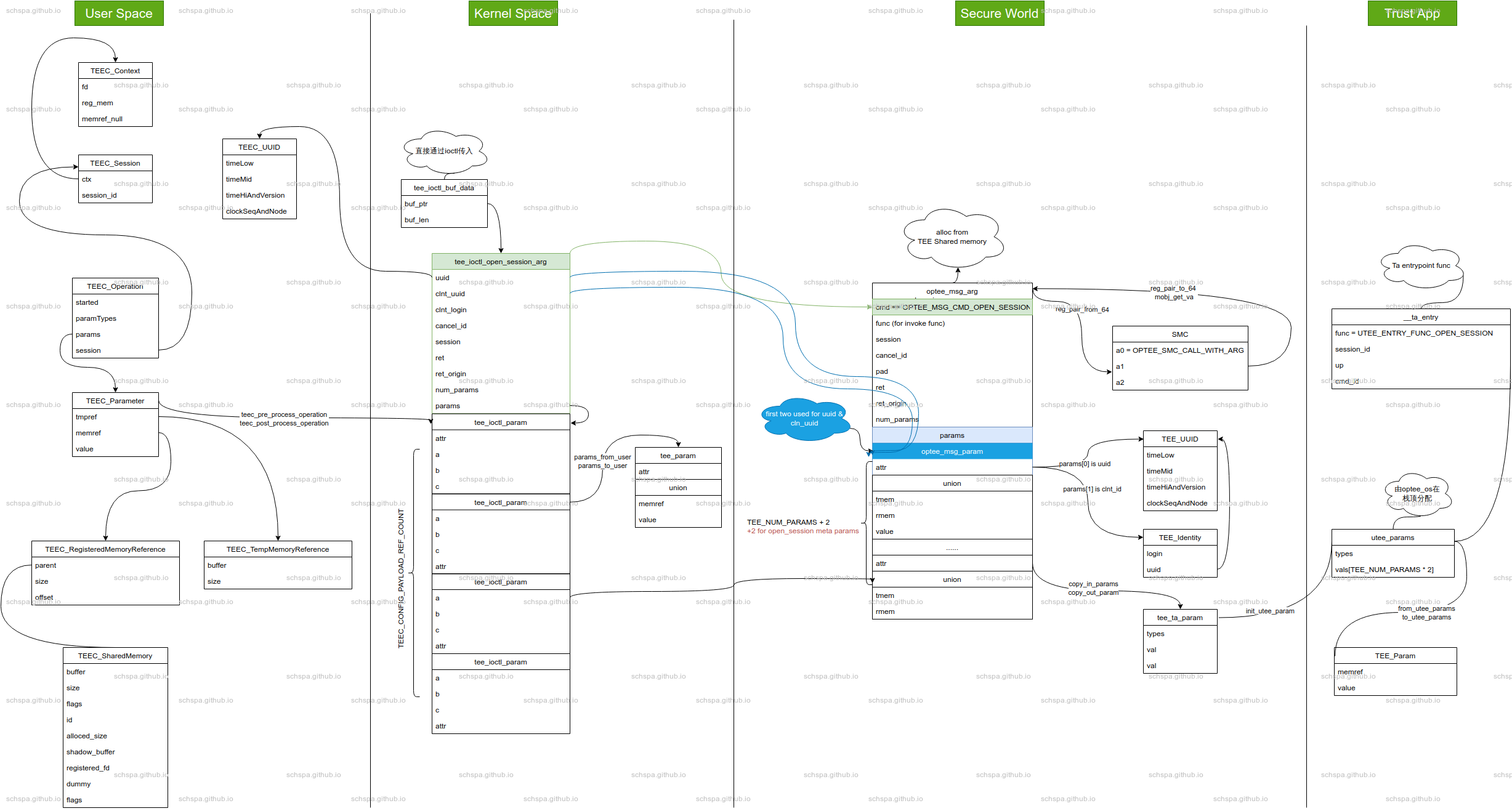Click the '由optee_os在栈顶分配' cloud shape

(x=1417, y=494)
